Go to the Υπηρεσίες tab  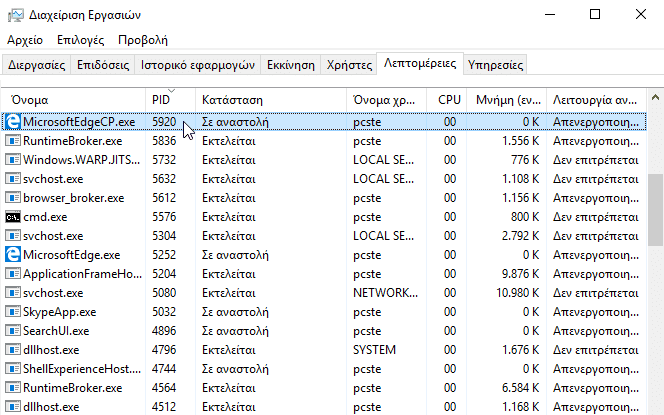[x=496, y=65]
